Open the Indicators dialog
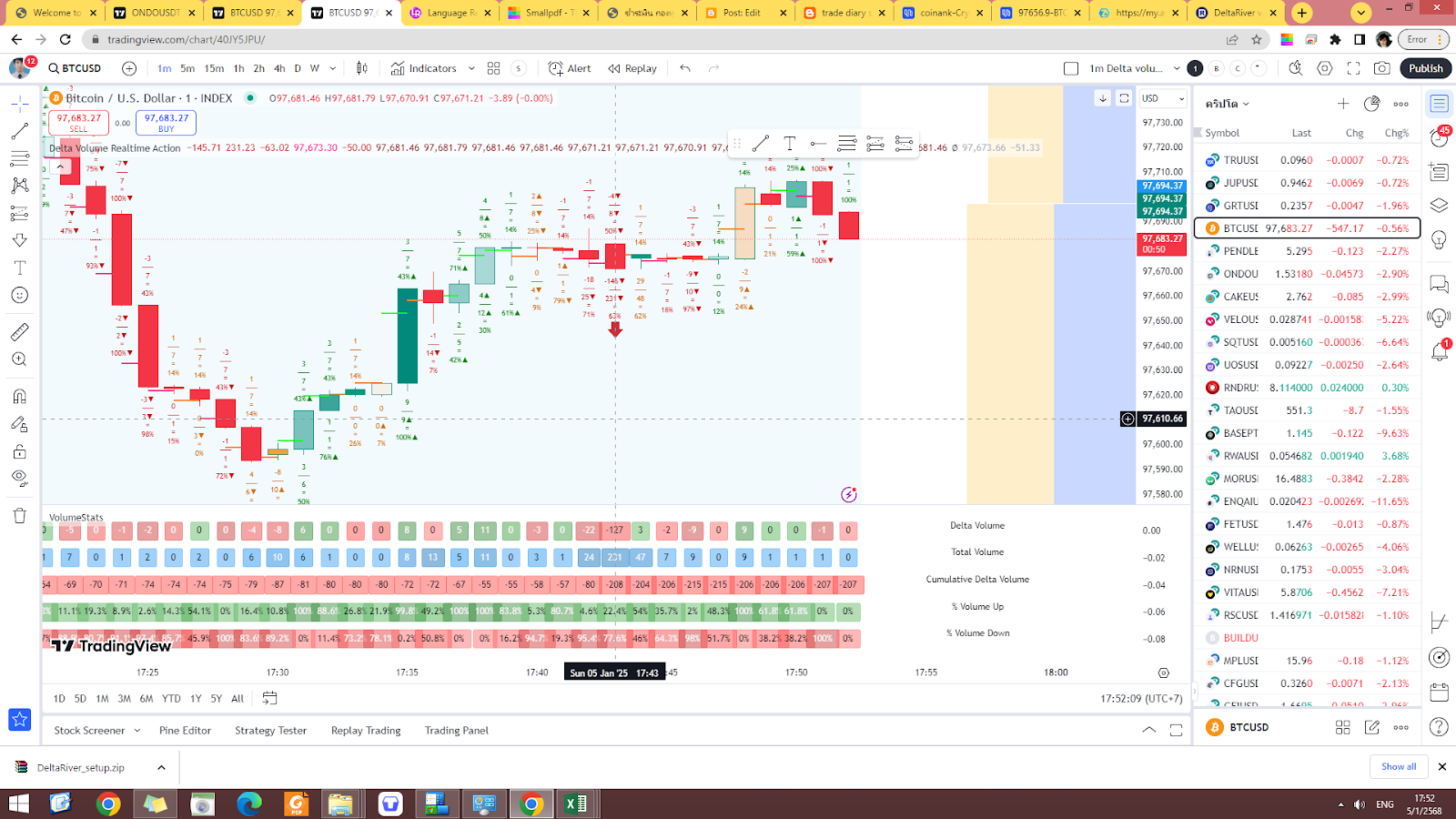Image resolution: width=1456 pixels, height=819 pixels. click(424, 68)
